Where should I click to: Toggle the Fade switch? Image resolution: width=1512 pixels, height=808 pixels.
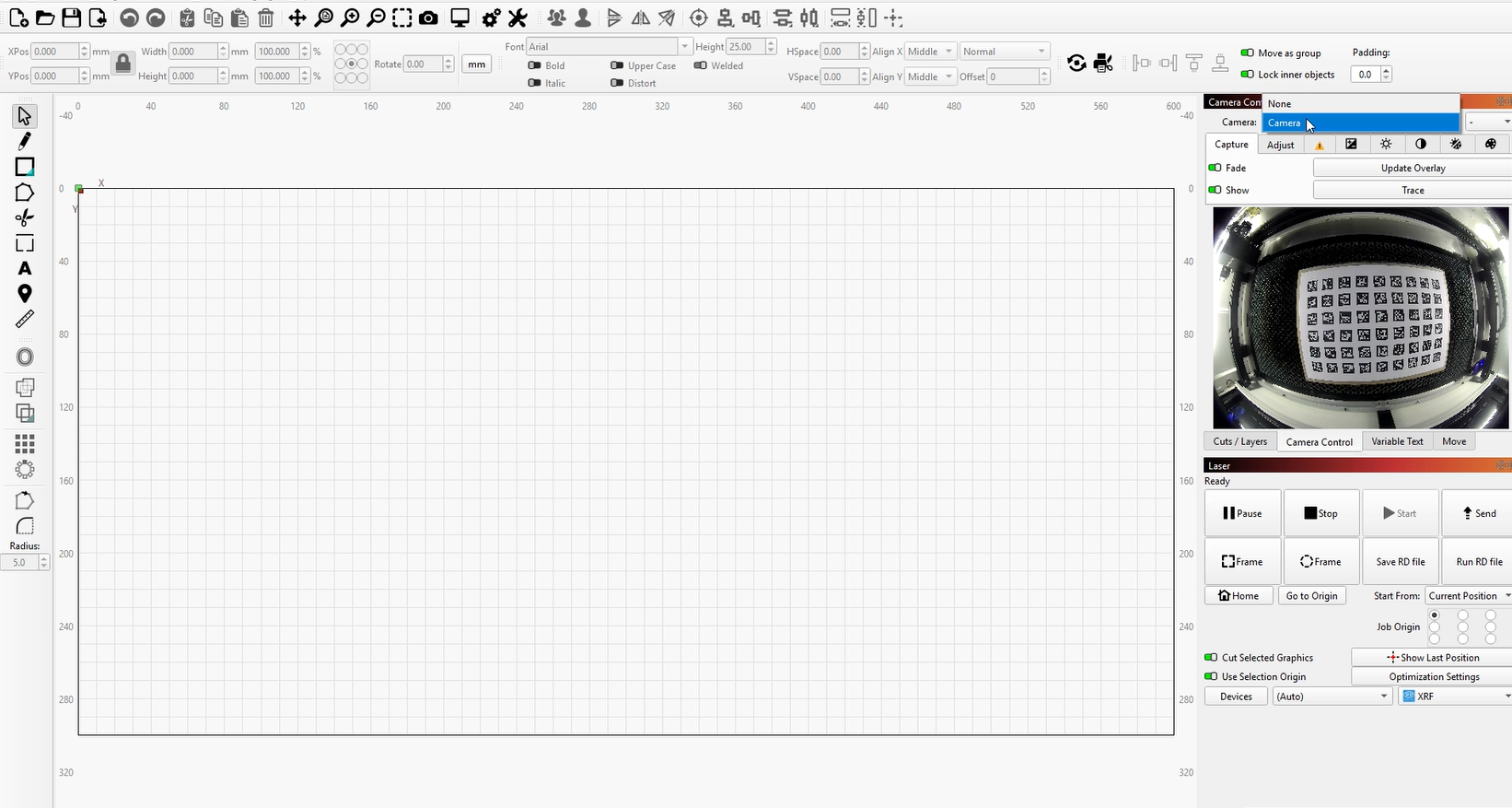[x=1215, y=168]
